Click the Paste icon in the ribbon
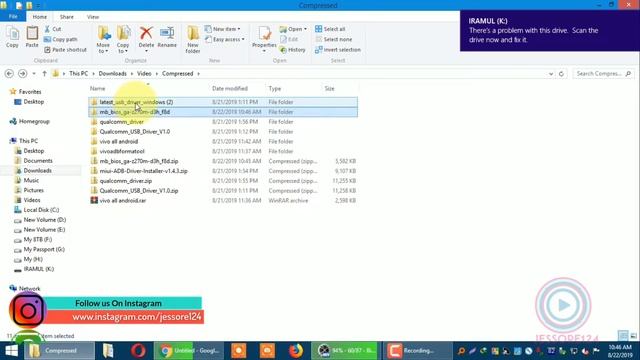The width and height of the screenshot is (640, 360). pyautogui.click(x=32, y=36)
